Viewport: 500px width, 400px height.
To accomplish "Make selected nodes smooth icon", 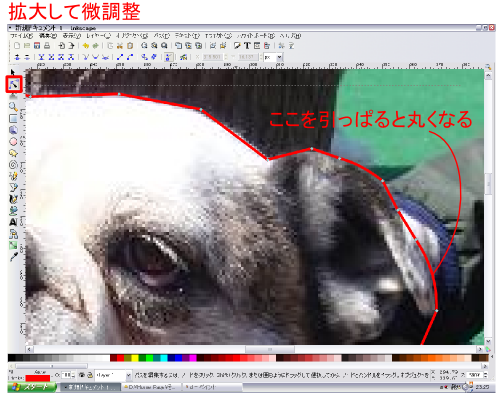I will click(x=96, y=57).
